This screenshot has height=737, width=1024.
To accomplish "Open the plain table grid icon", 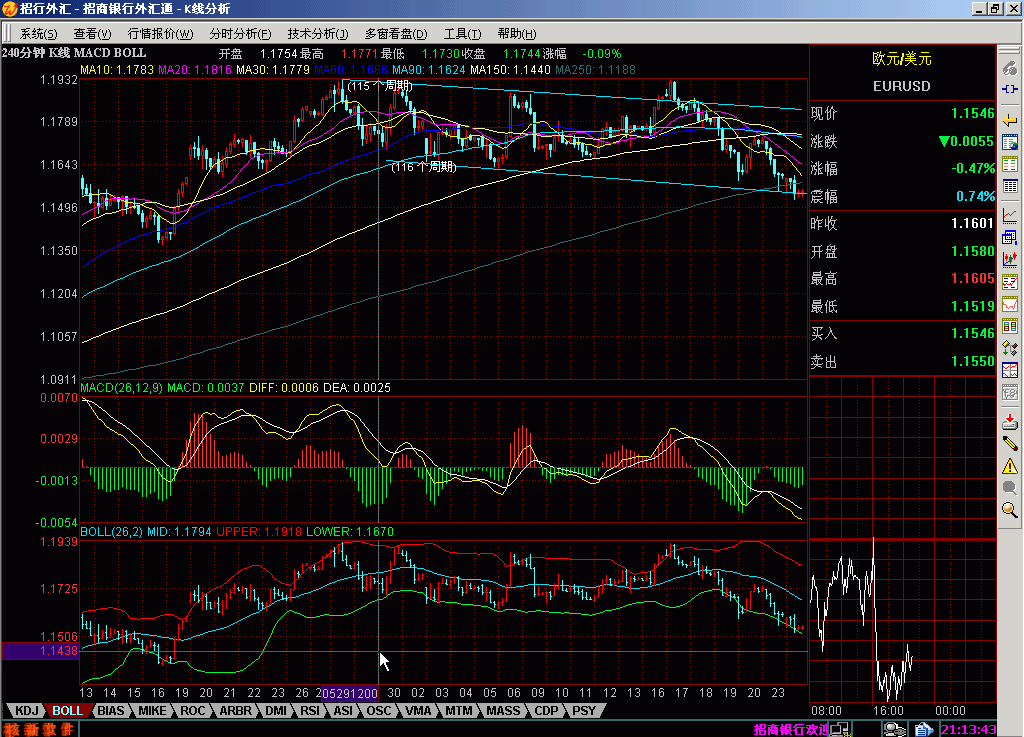I will 1010,186.
